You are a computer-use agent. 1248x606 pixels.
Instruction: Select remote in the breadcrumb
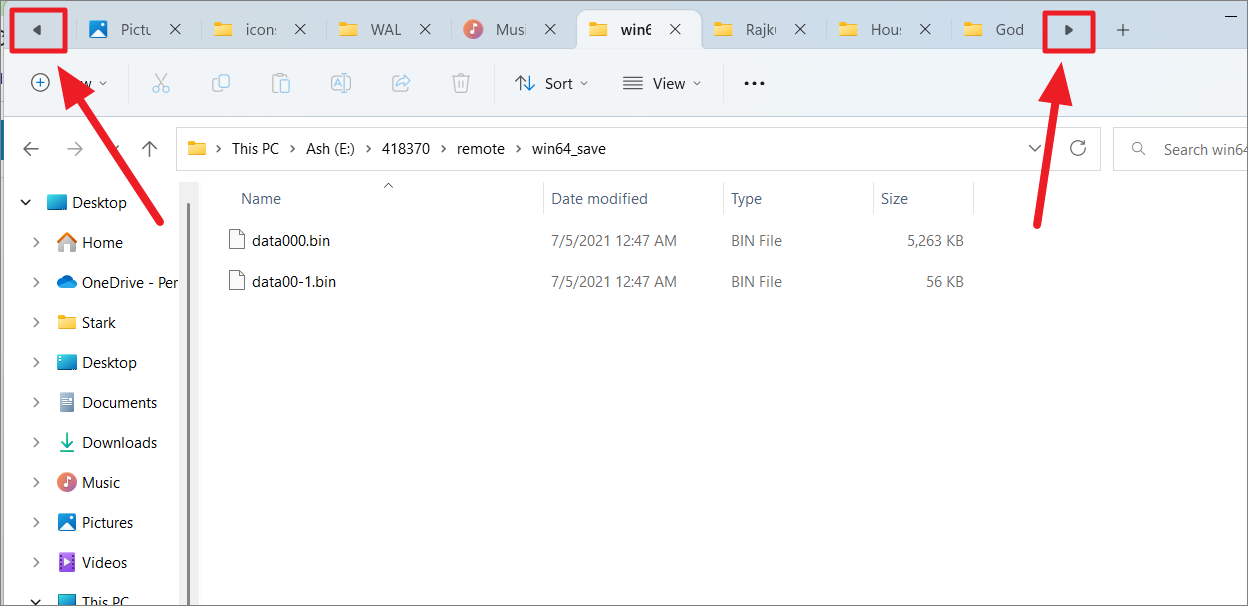pyautogui.click(x=481, y=149)
